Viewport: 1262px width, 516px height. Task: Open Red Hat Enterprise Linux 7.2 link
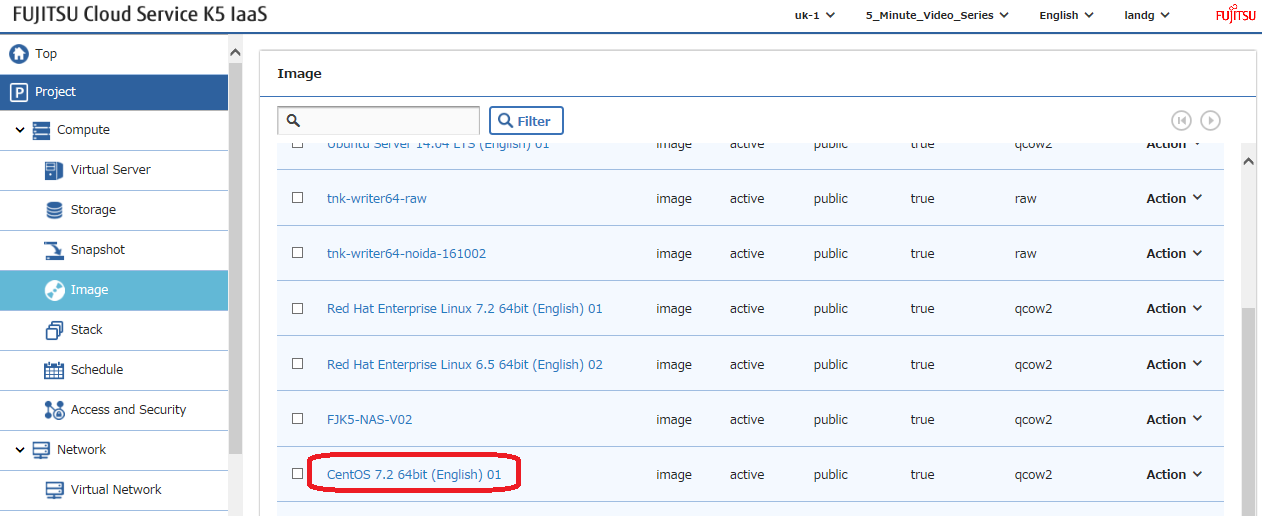coord(464,308)
